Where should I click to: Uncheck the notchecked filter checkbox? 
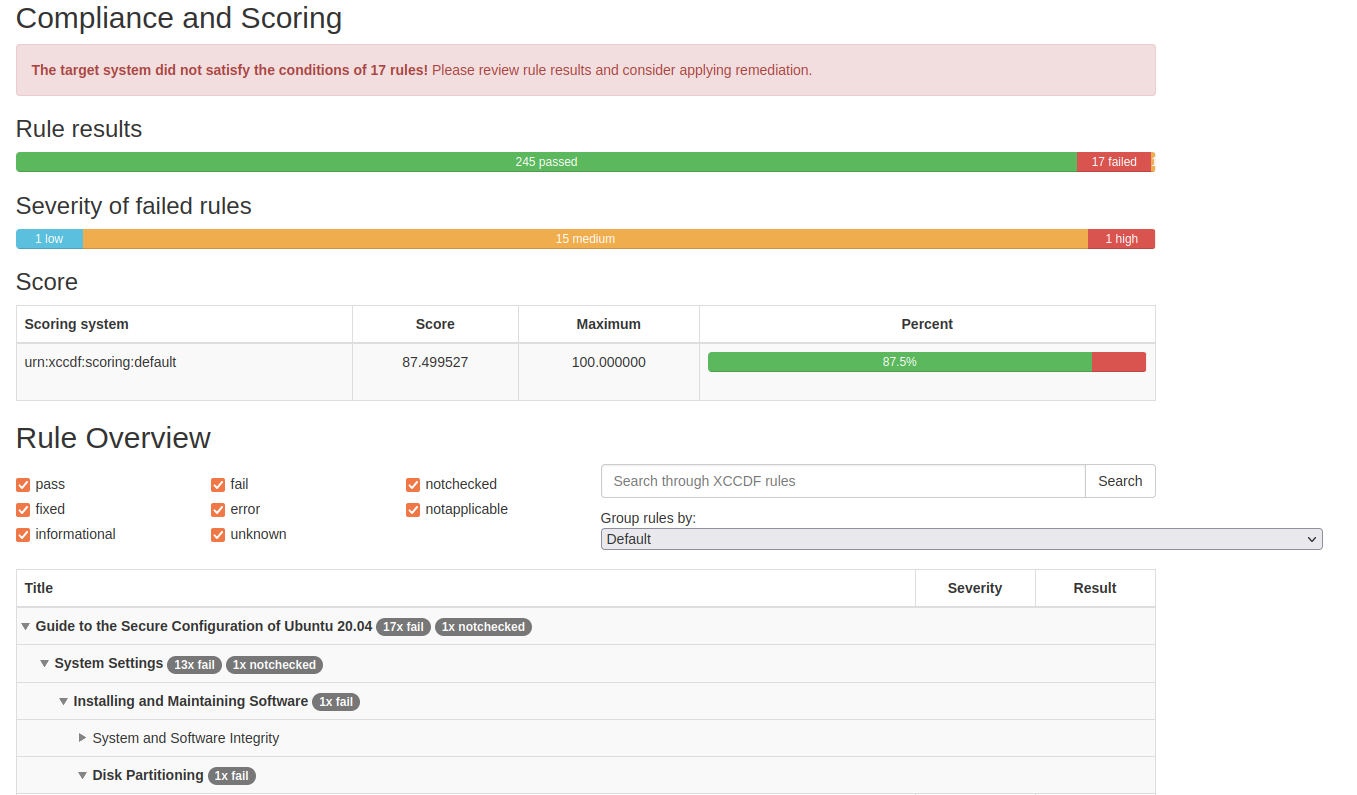point(413,485)
